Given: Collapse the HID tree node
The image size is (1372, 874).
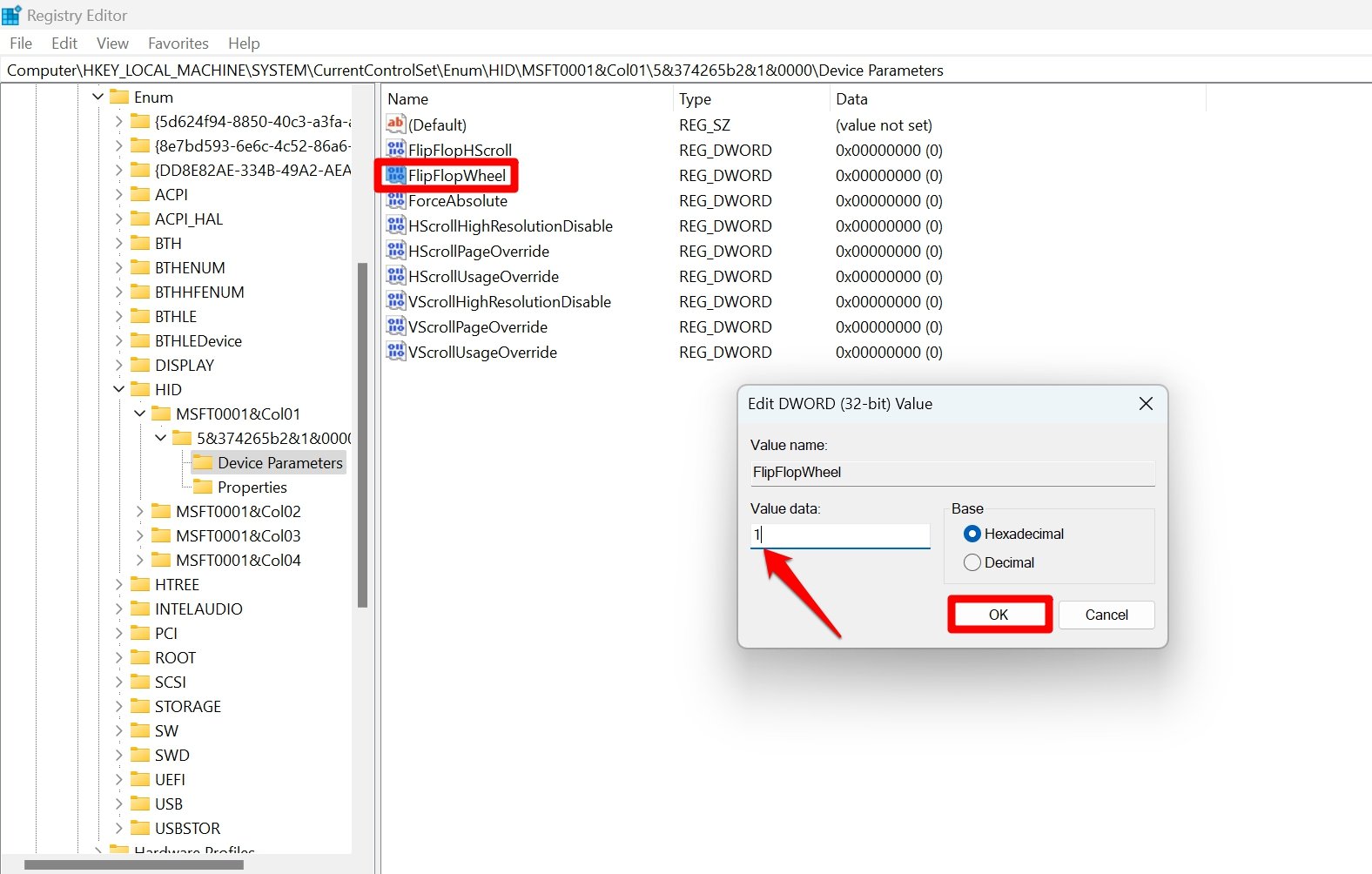Looking at the screenshot, I should [x=119, y=389].
